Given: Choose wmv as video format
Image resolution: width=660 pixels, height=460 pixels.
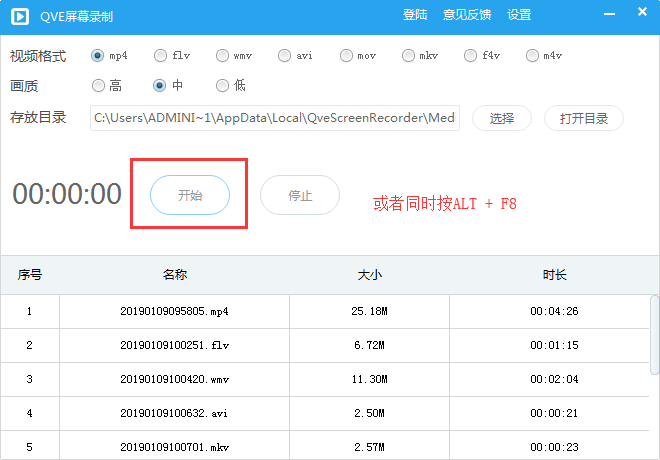Looking at the screenshot, I should tap(222, 56).
